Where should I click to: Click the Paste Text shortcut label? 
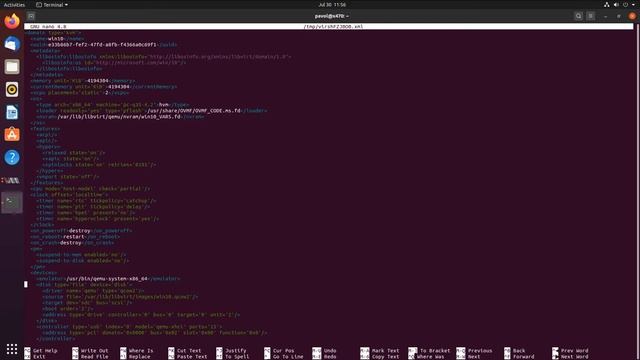coord(192,357)
